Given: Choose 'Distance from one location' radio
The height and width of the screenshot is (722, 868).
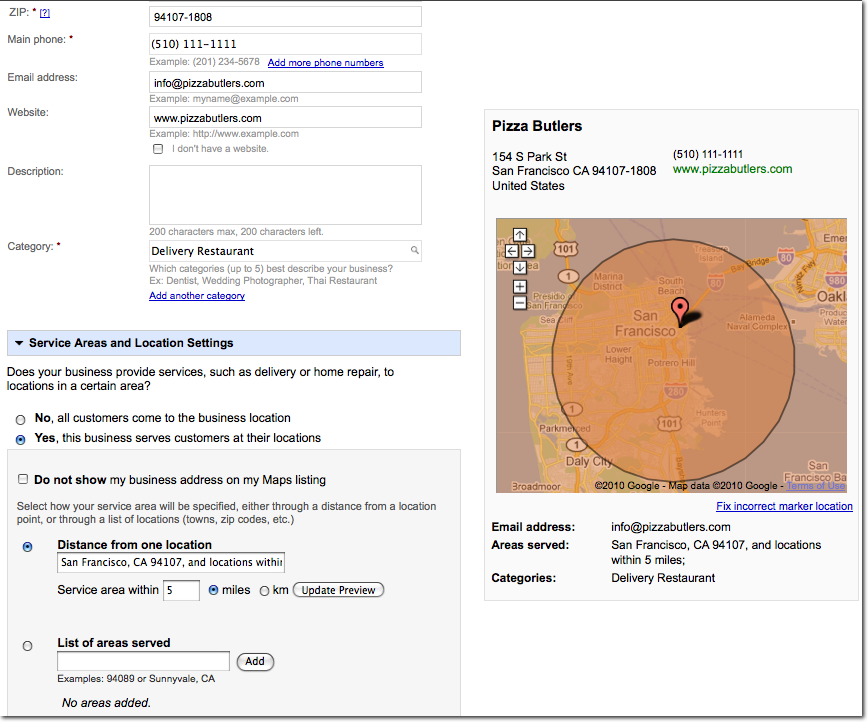Looking at the screenshot, I should pos(27,547).
